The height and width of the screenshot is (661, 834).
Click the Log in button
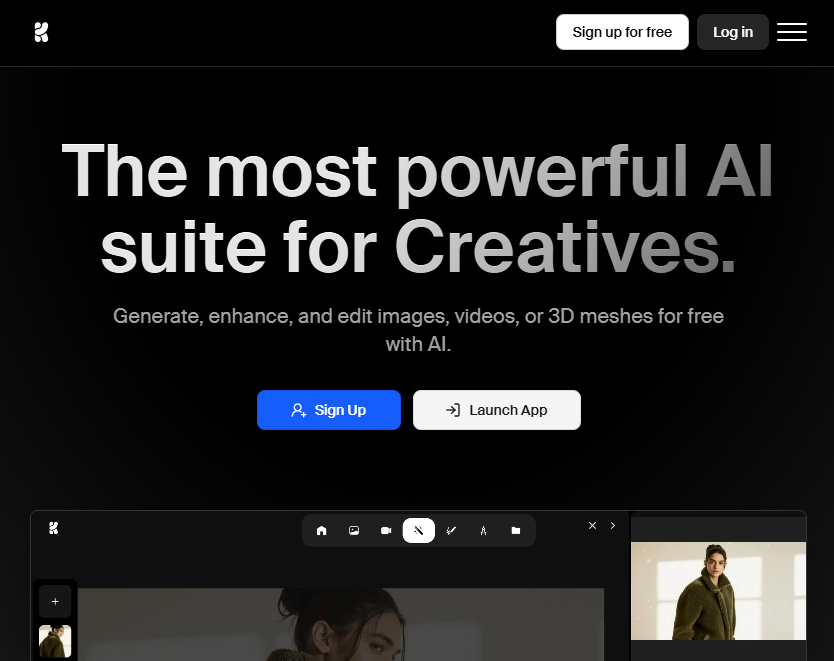[732, 32]
